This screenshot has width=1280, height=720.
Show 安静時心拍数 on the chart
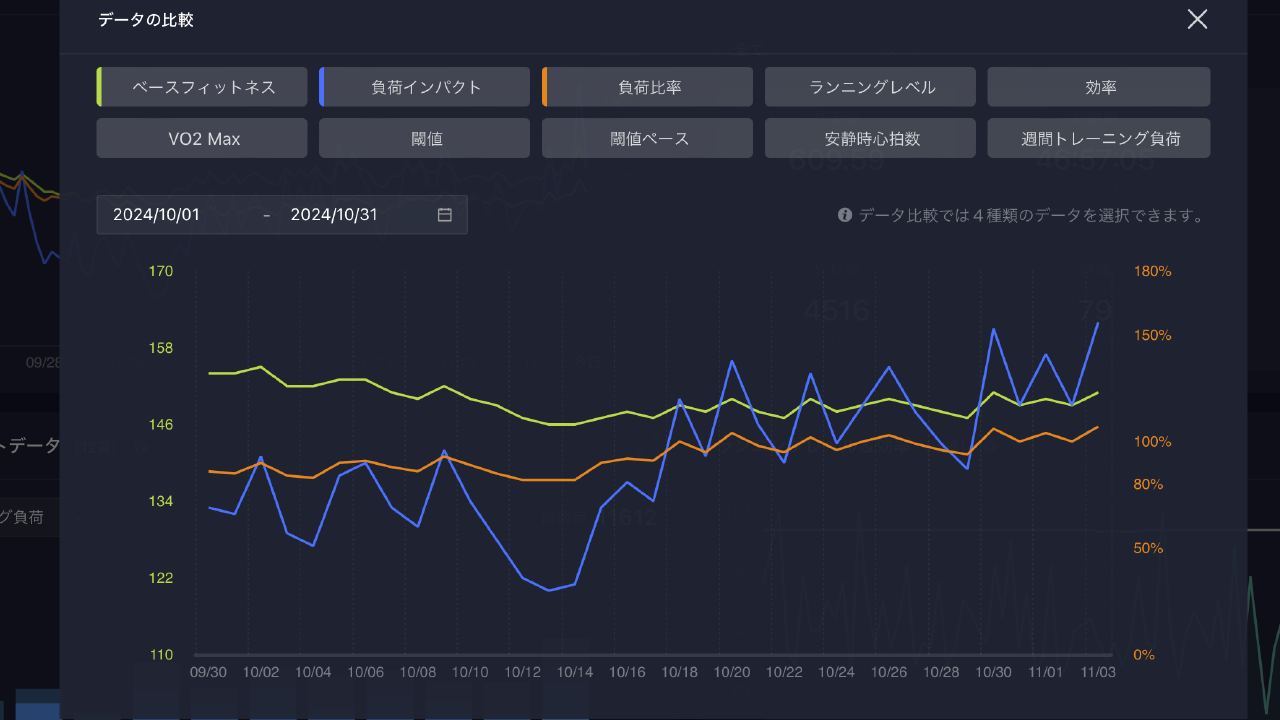click(x=870, y=139)
